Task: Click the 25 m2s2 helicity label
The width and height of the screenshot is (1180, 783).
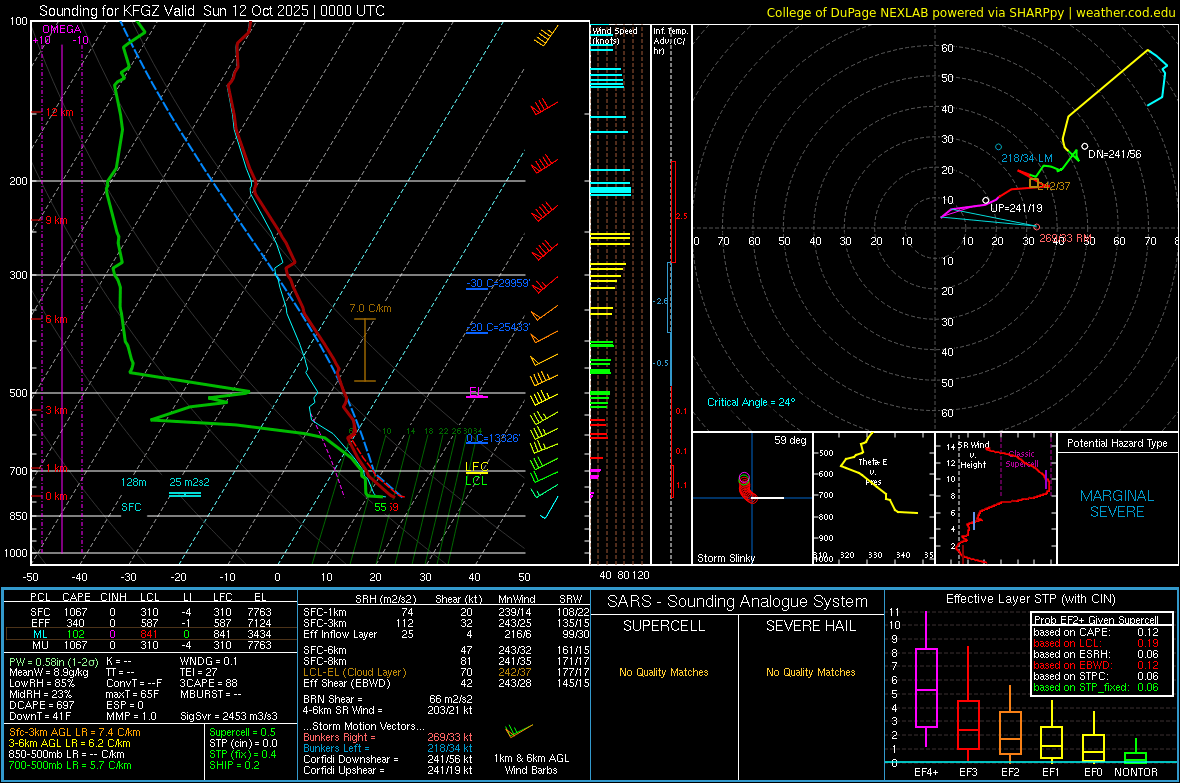Action: (x=190, y=482)
